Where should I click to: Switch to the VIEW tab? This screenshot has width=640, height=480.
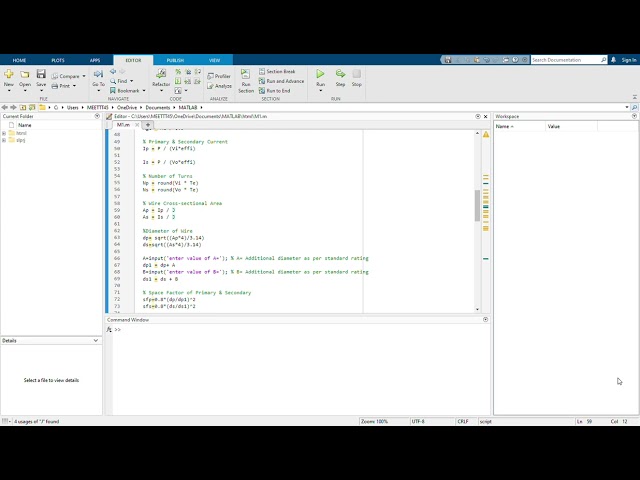pyautogui.click(x=214, y=60)
